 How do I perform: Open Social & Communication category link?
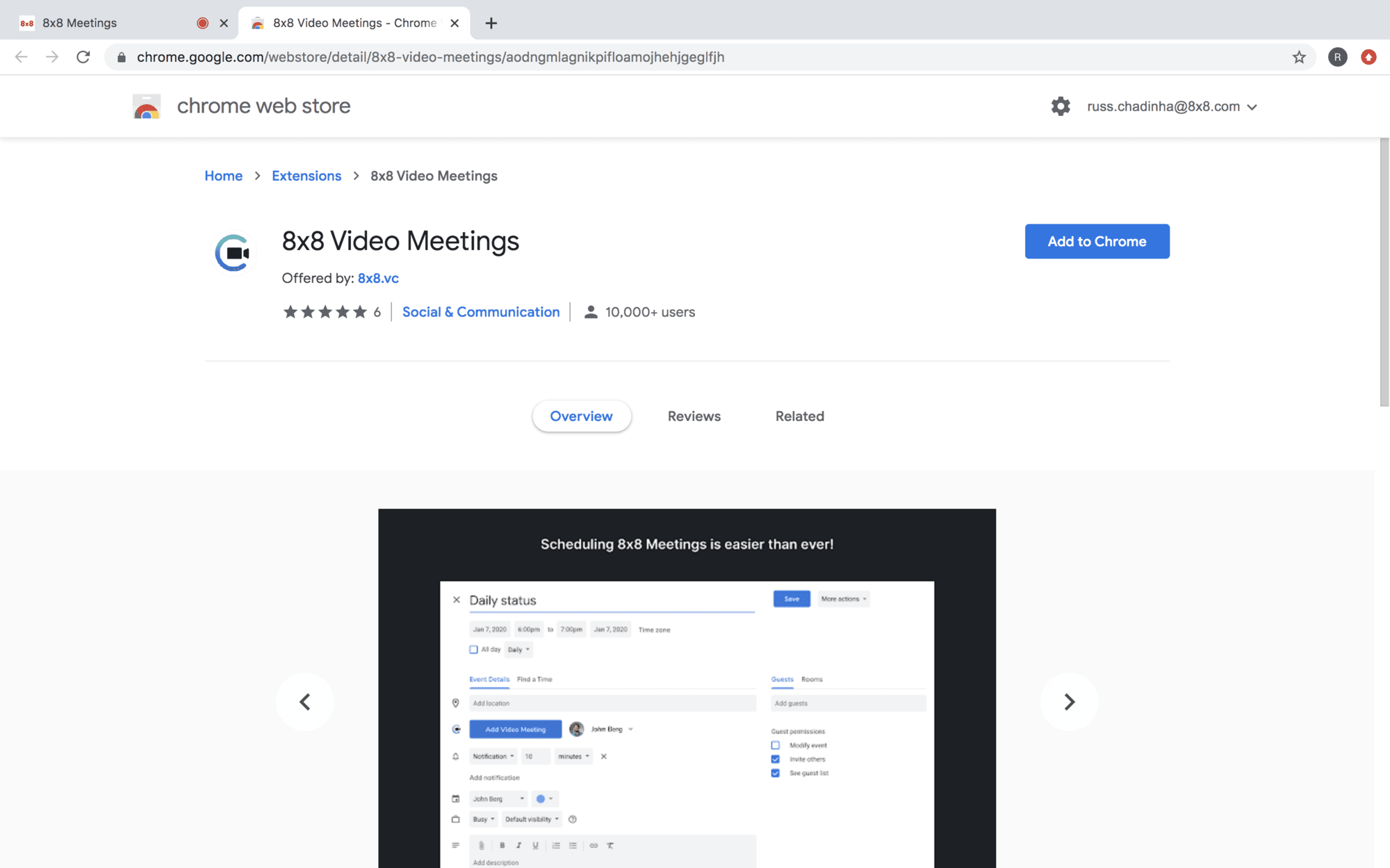tap(481, 312)
